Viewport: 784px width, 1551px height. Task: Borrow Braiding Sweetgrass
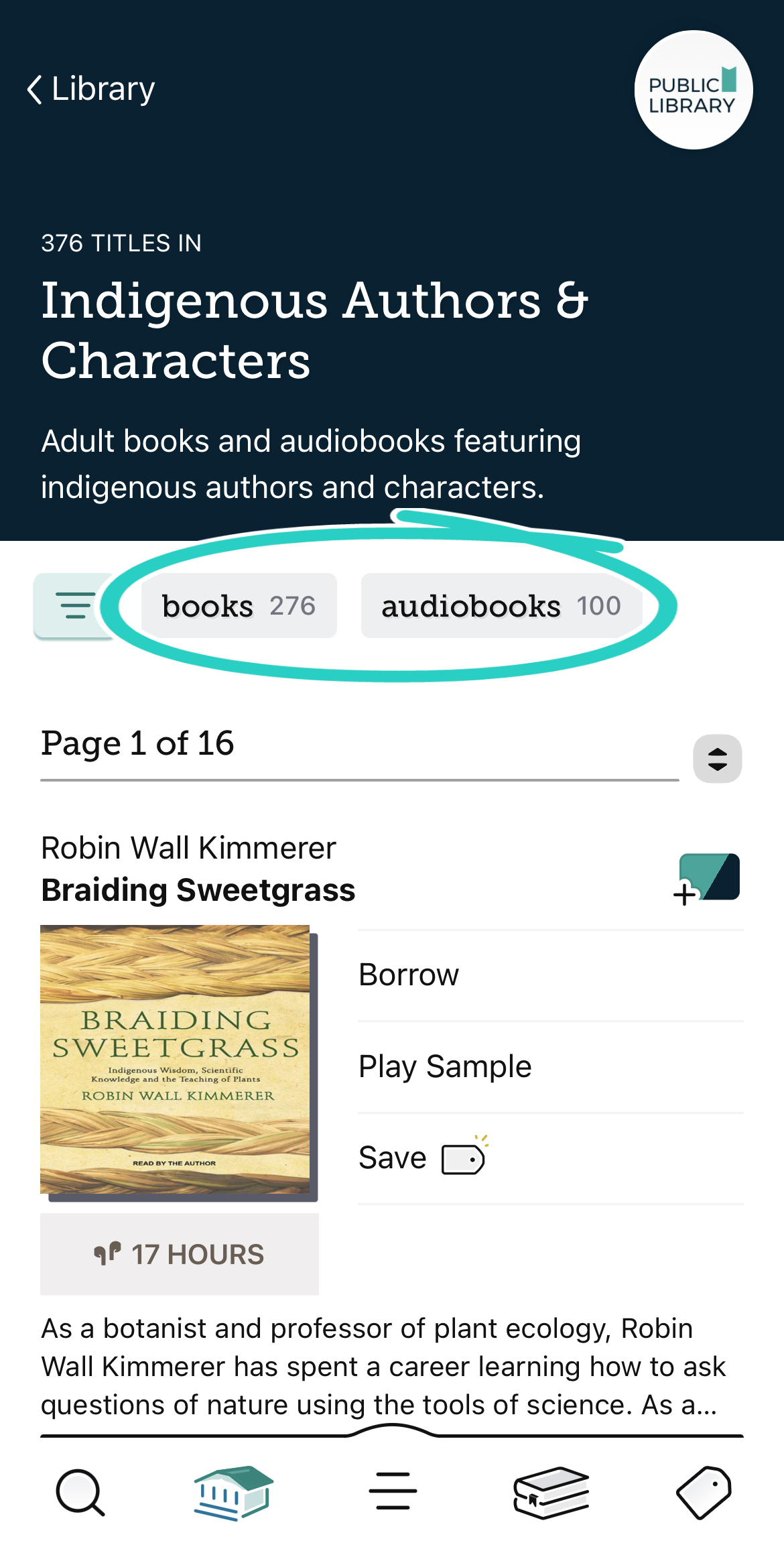(409, 975)
